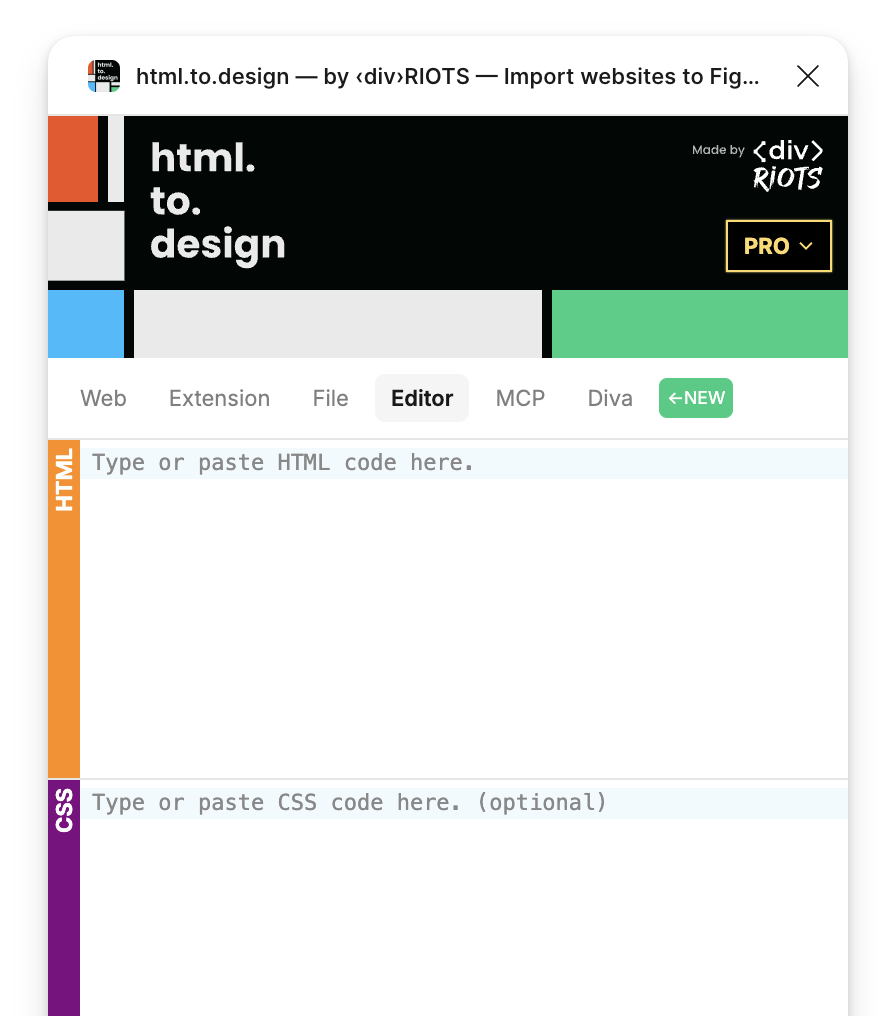Open the MCP tab
The height and width of the screenshot is (1016, 878).
pyautogui.click(x=520, y=398)
